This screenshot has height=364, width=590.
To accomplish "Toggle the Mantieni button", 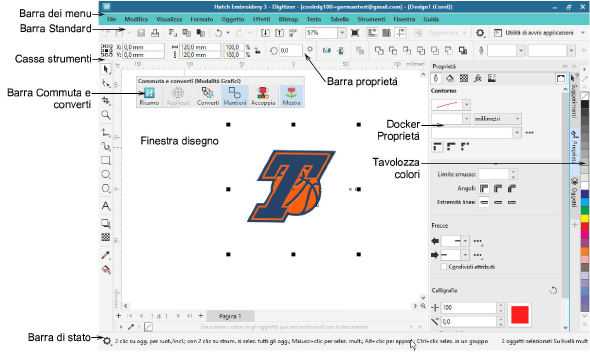I will [235, 96].
